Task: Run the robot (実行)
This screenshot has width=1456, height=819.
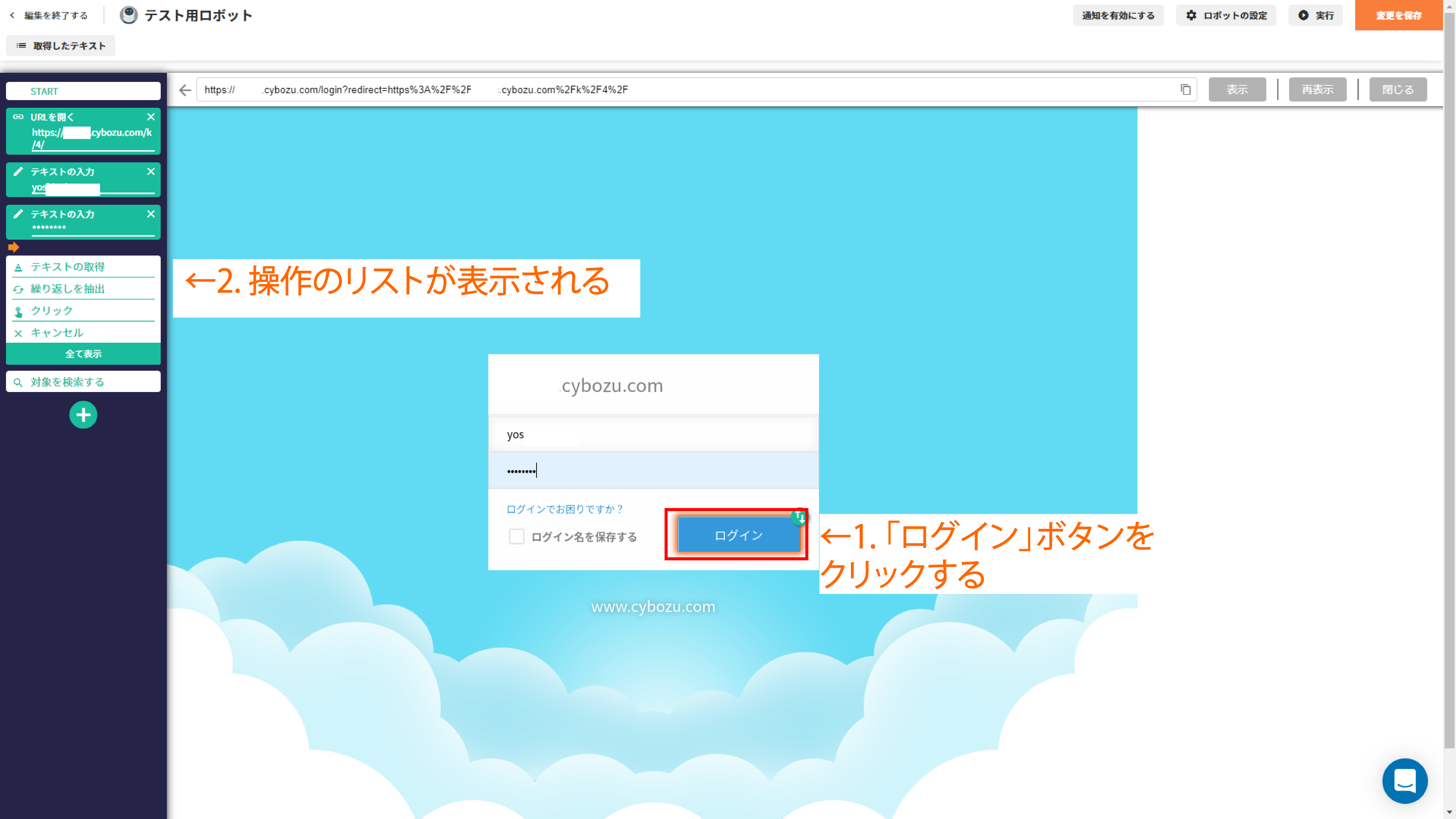Action: click(x=1315, y=15)
